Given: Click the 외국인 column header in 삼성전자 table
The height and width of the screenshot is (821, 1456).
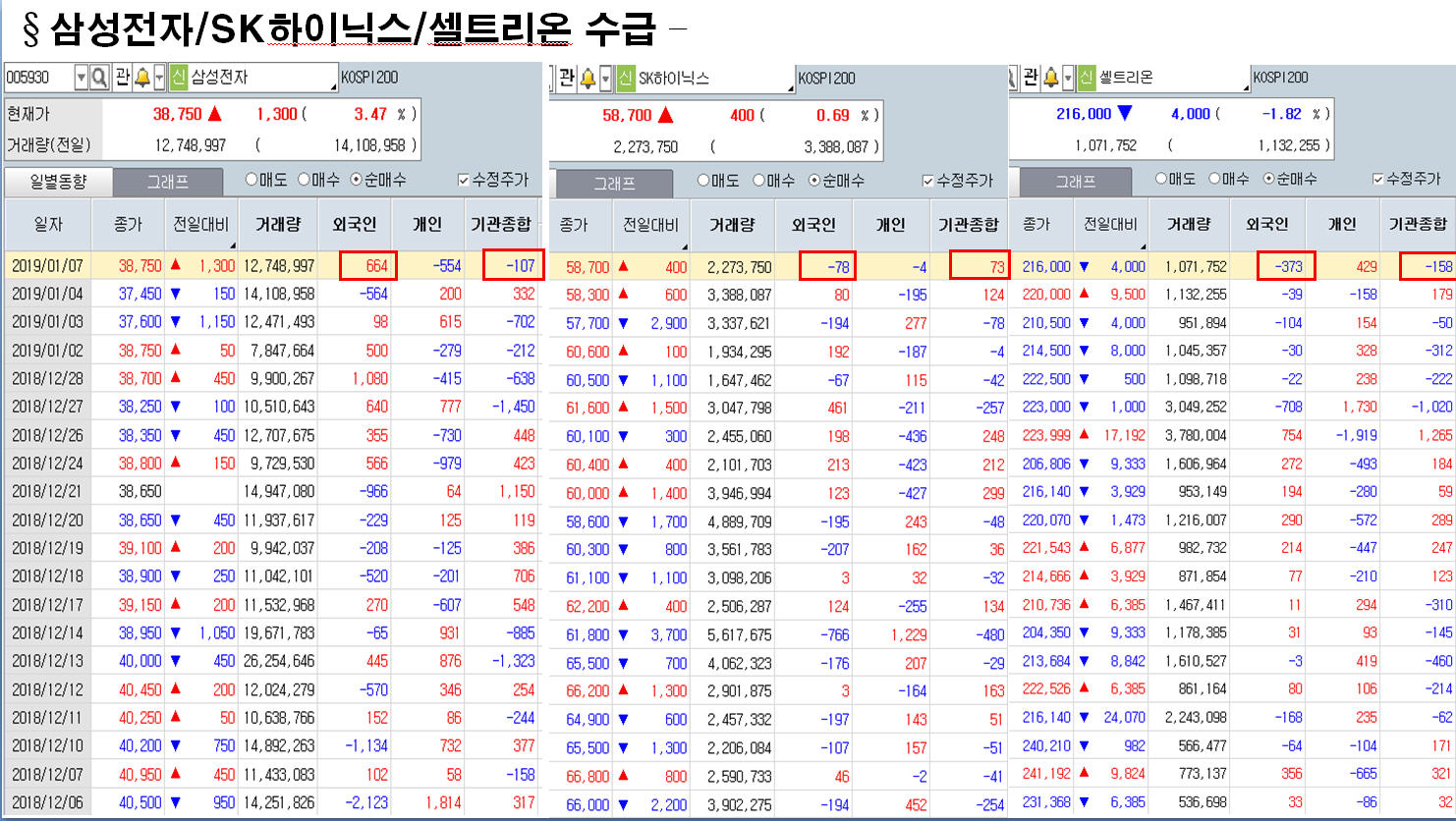Looking at the screenshot, I should [355, 225].
